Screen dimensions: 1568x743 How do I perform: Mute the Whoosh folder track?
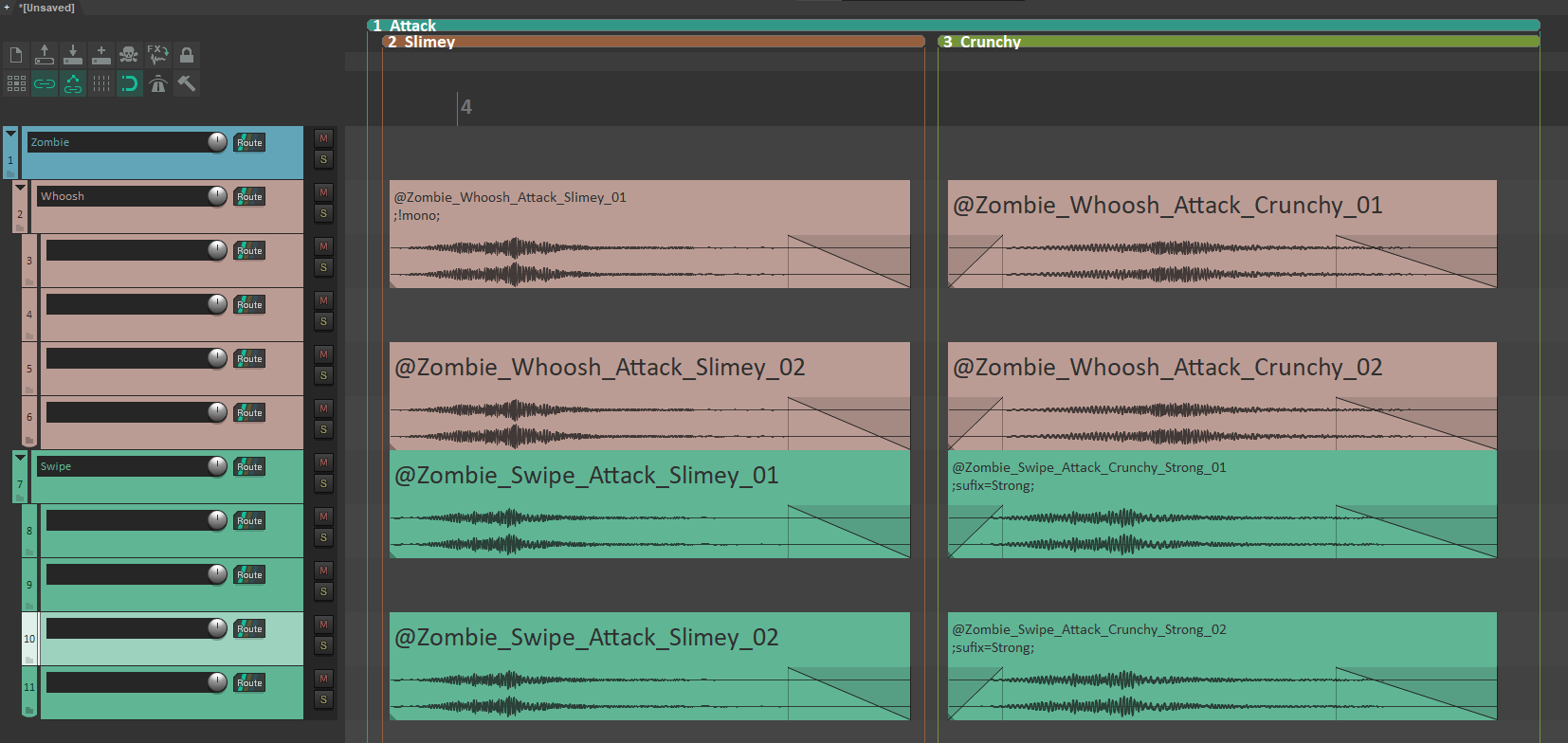(x=323, y=192)
